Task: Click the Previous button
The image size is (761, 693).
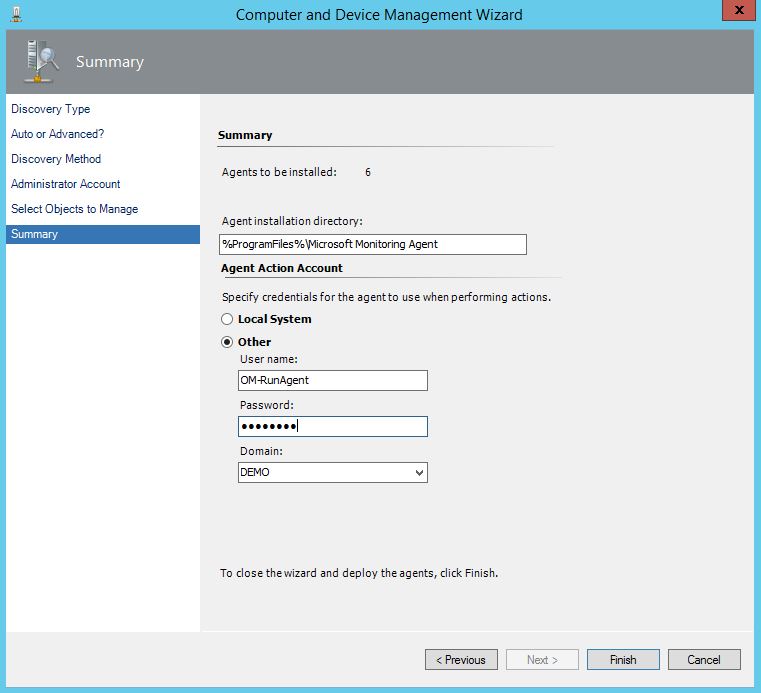Action: 461,660
